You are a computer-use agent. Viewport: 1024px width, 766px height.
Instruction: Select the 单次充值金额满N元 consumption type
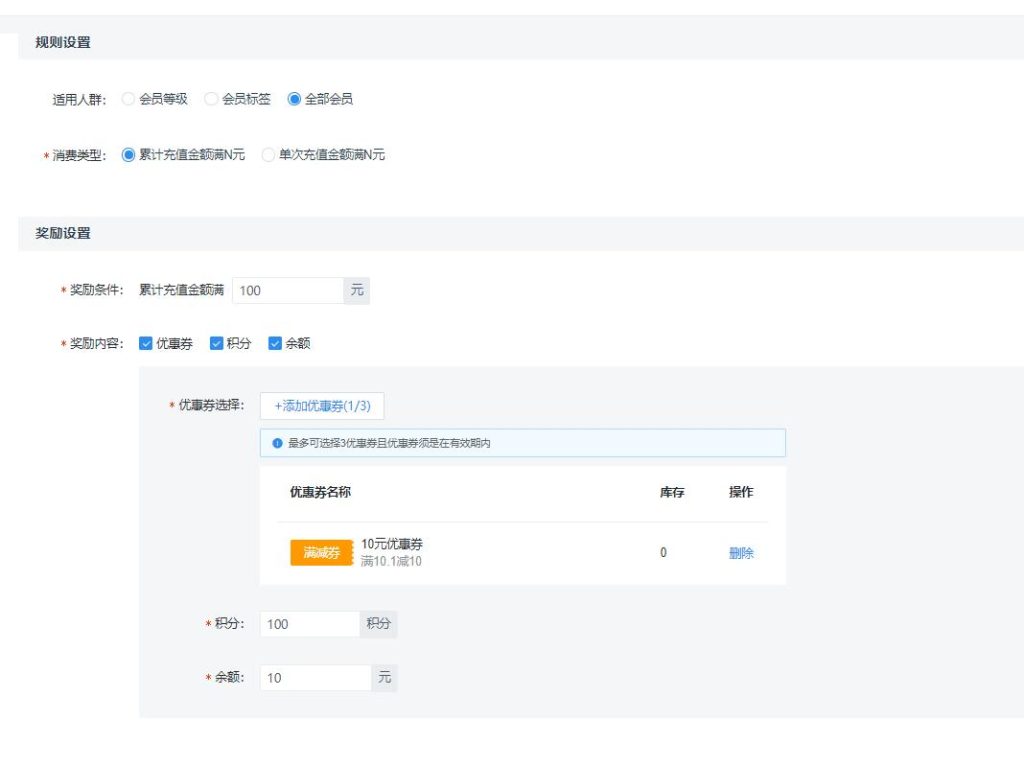point(268,155)
